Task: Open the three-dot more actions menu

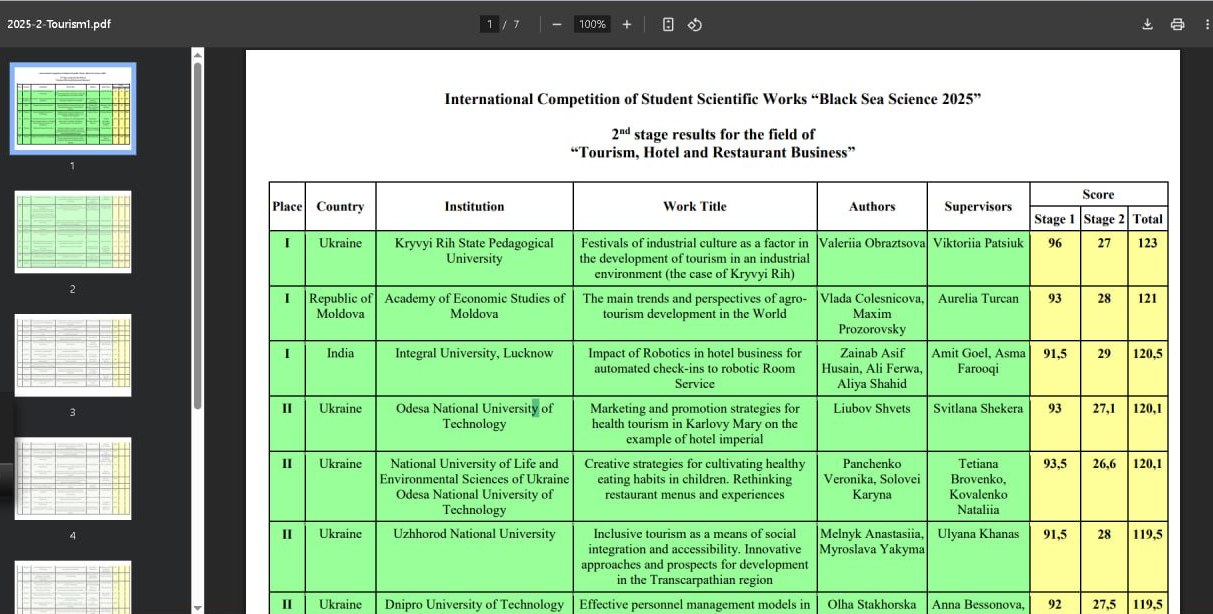Action: [1206, 24]
